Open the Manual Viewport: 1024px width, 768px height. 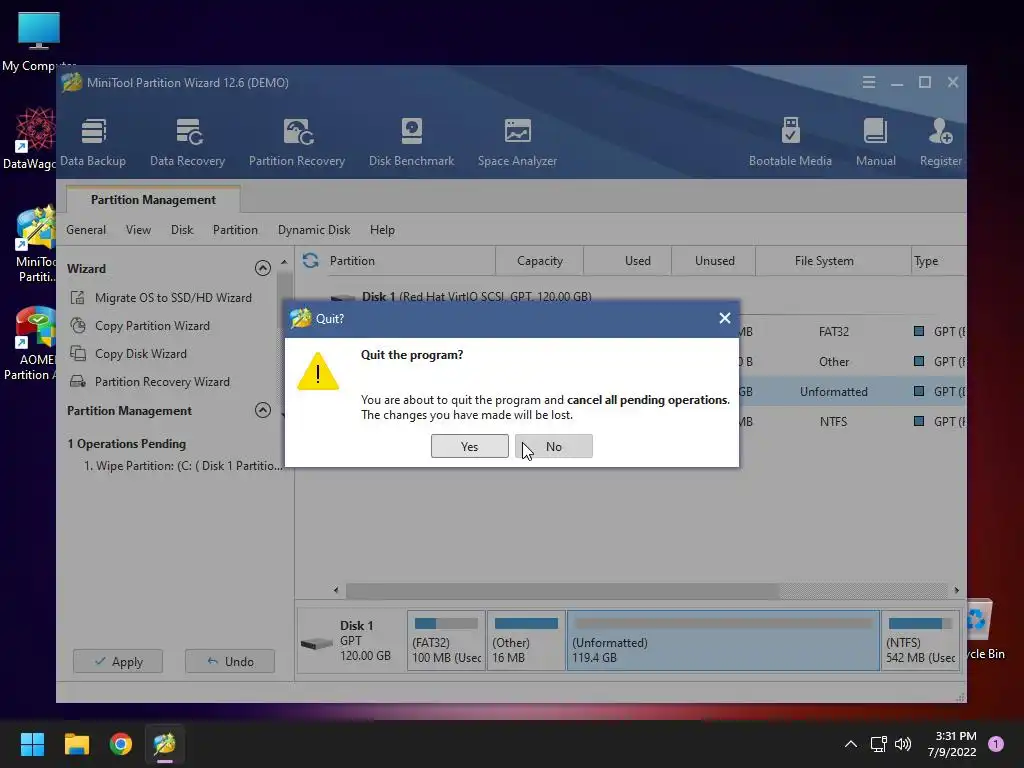(876, 142)
